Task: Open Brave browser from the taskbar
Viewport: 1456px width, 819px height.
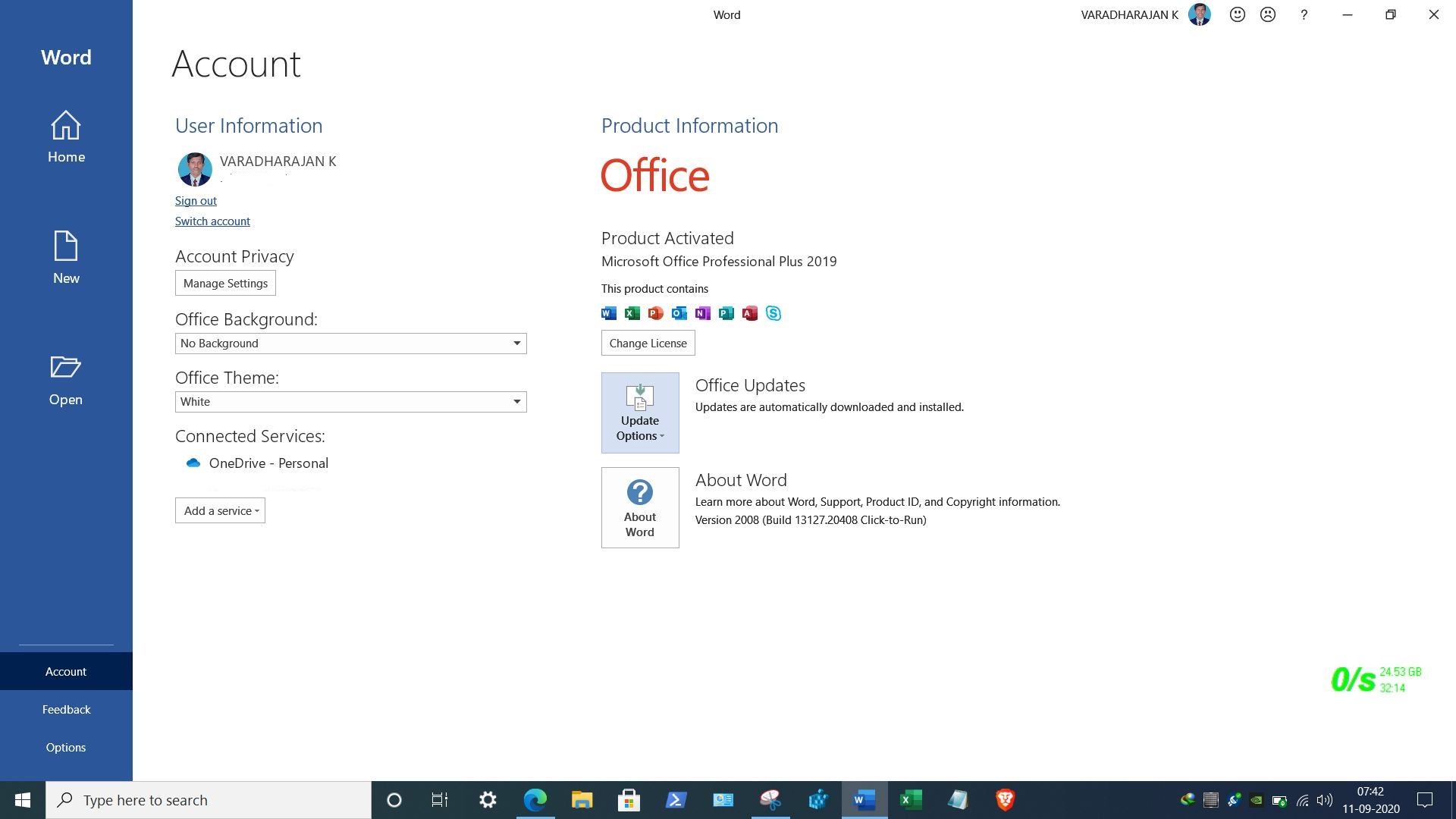Action: pyautogui.click(x=1005, y=800)
